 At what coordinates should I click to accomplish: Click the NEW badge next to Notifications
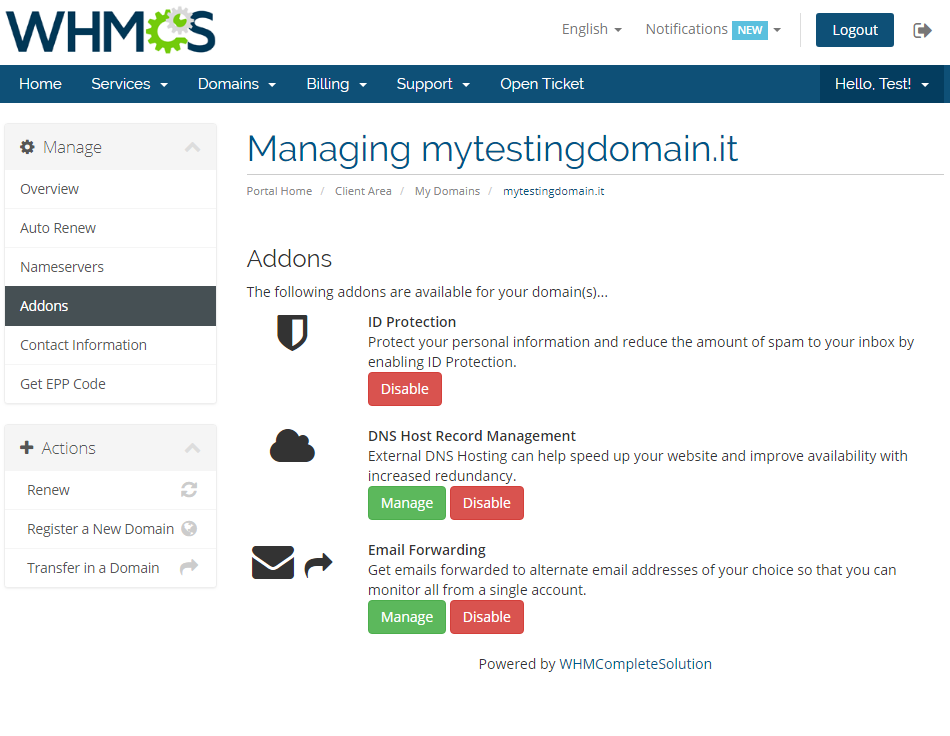(x=749, y=30)
